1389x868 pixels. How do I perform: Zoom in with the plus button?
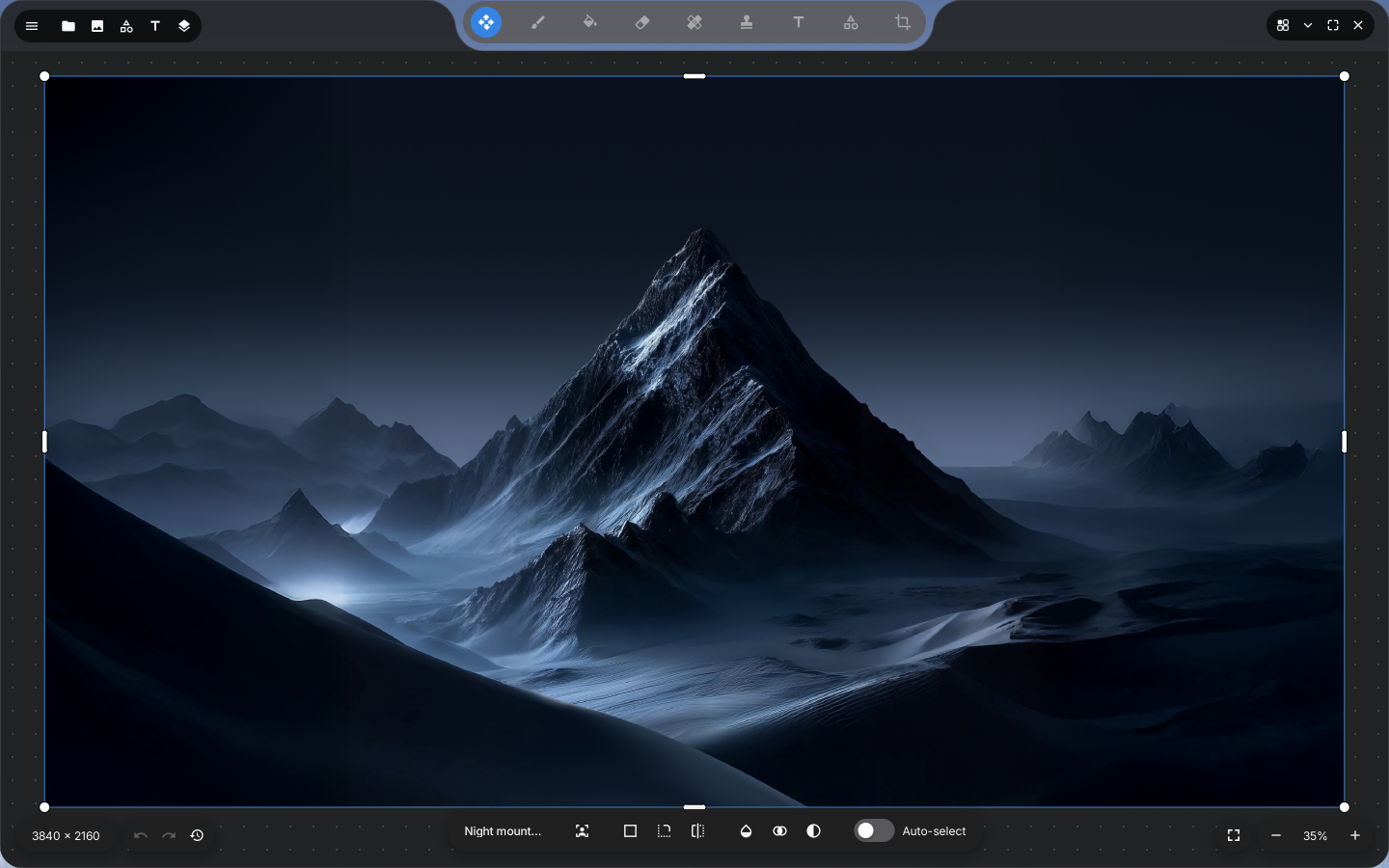point(1355,835)
